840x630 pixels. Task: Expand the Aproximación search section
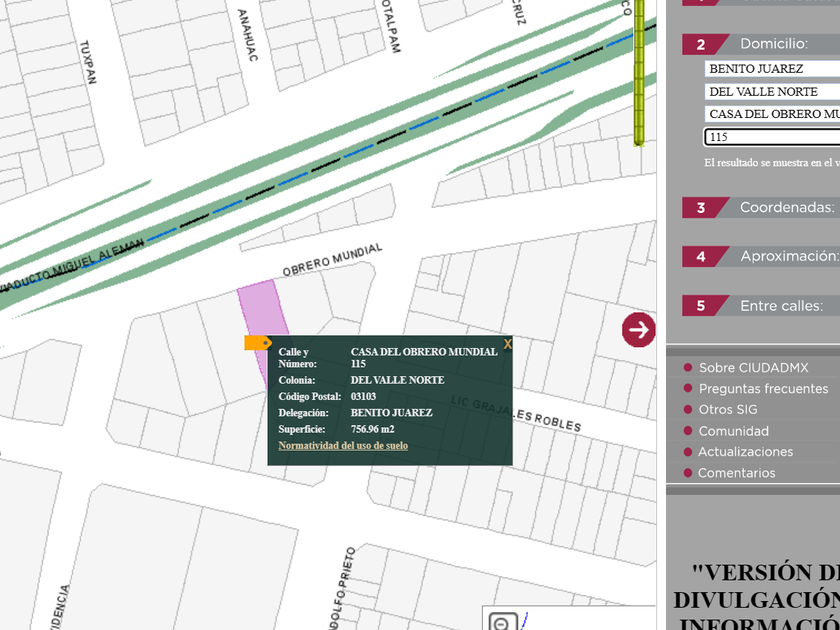788,256
